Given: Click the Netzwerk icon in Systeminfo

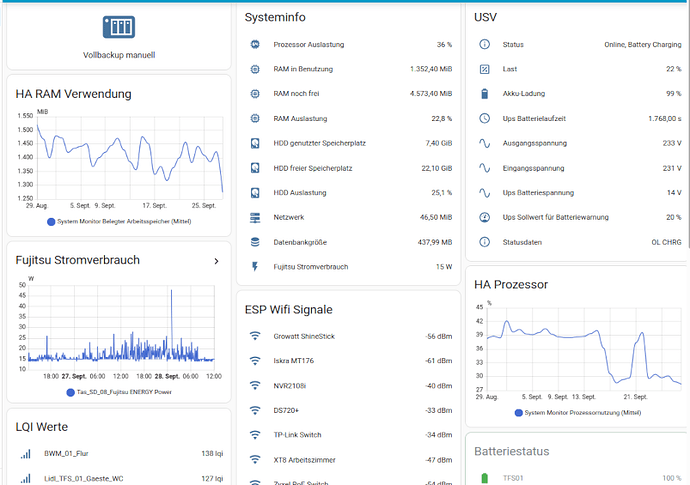Looking at the screenshot, I should [255, 217].
